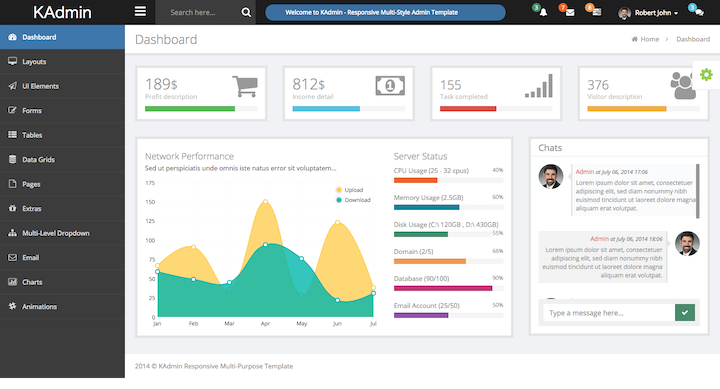Click the Domain (2/5) label

coord(413,252)
